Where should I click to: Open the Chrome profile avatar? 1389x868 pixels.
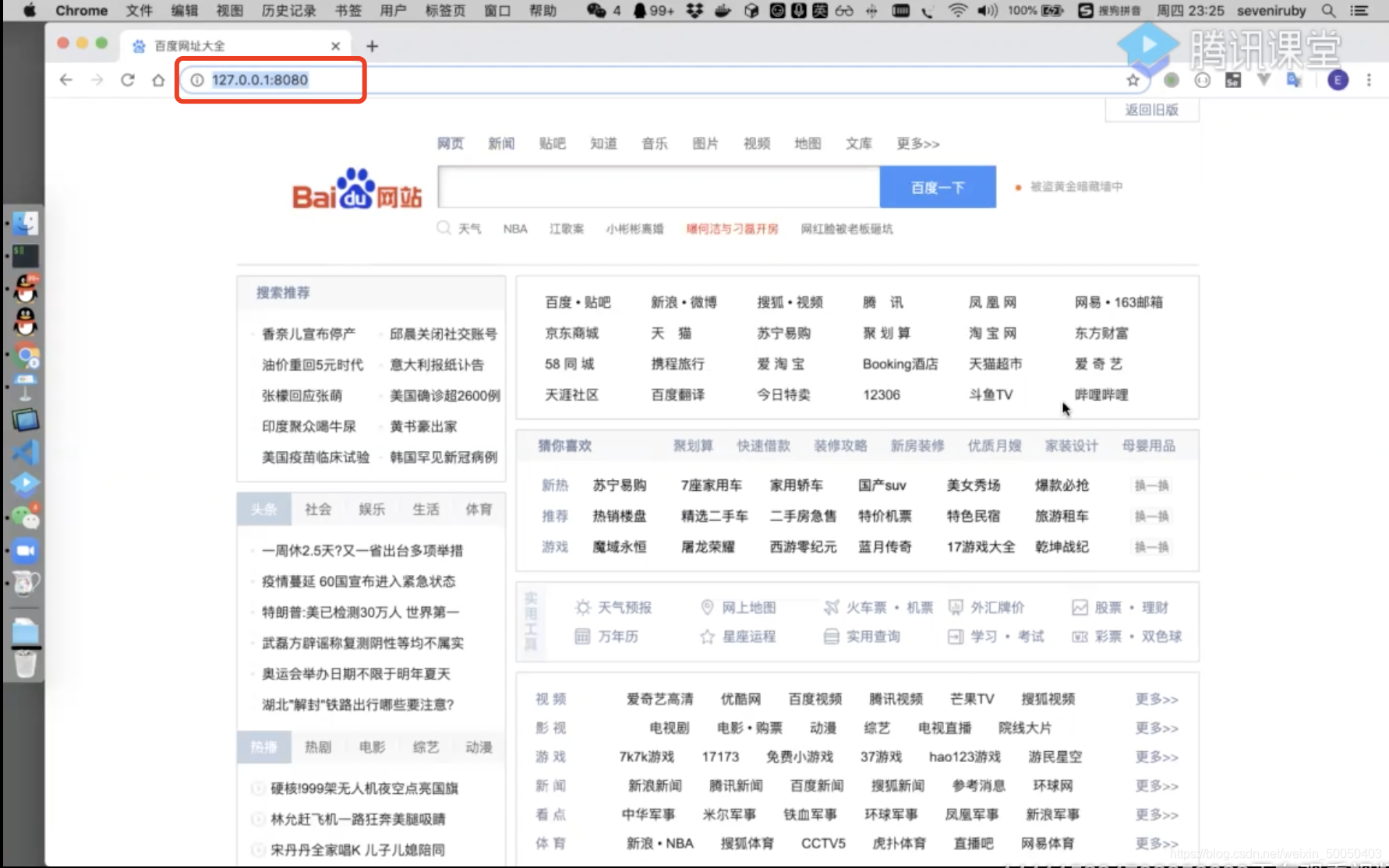1338,79
